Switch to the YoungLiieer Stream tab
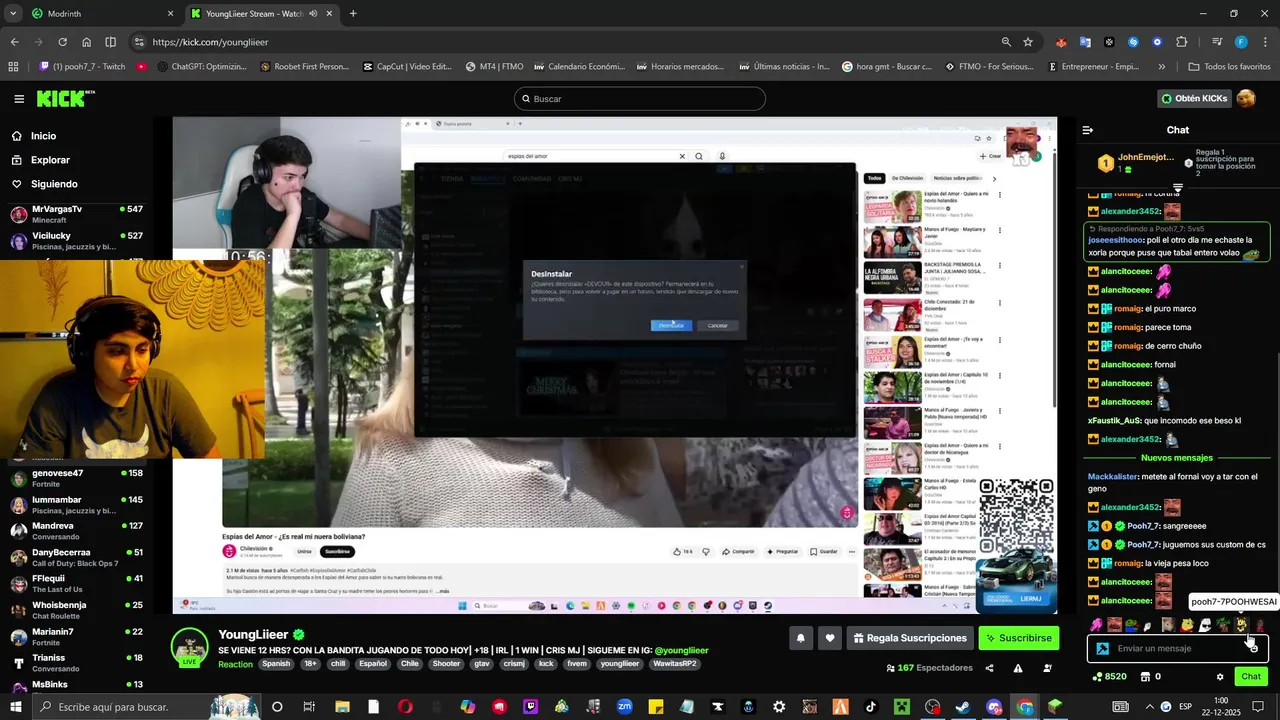 point(260,14)
